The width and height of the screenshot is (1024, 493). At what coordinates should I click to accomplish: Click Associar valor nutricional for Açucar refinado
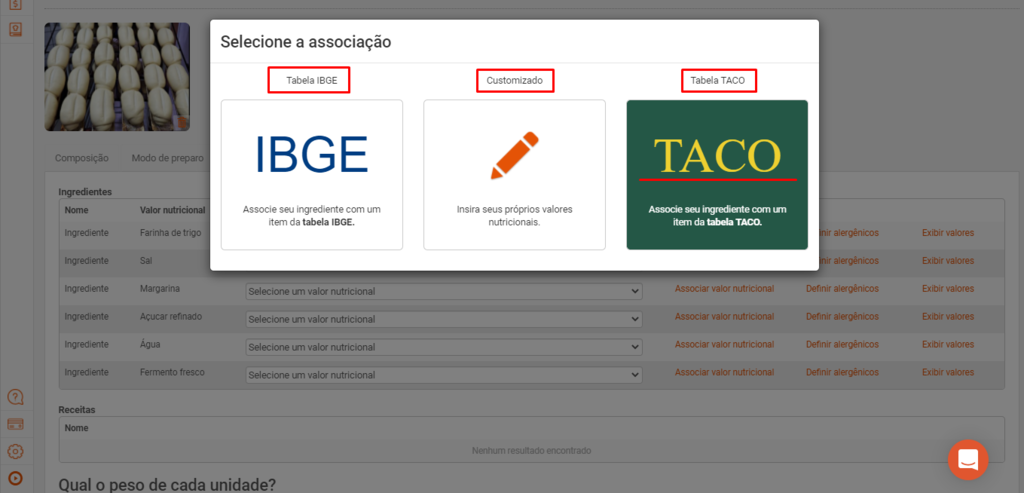coord(724,317)
